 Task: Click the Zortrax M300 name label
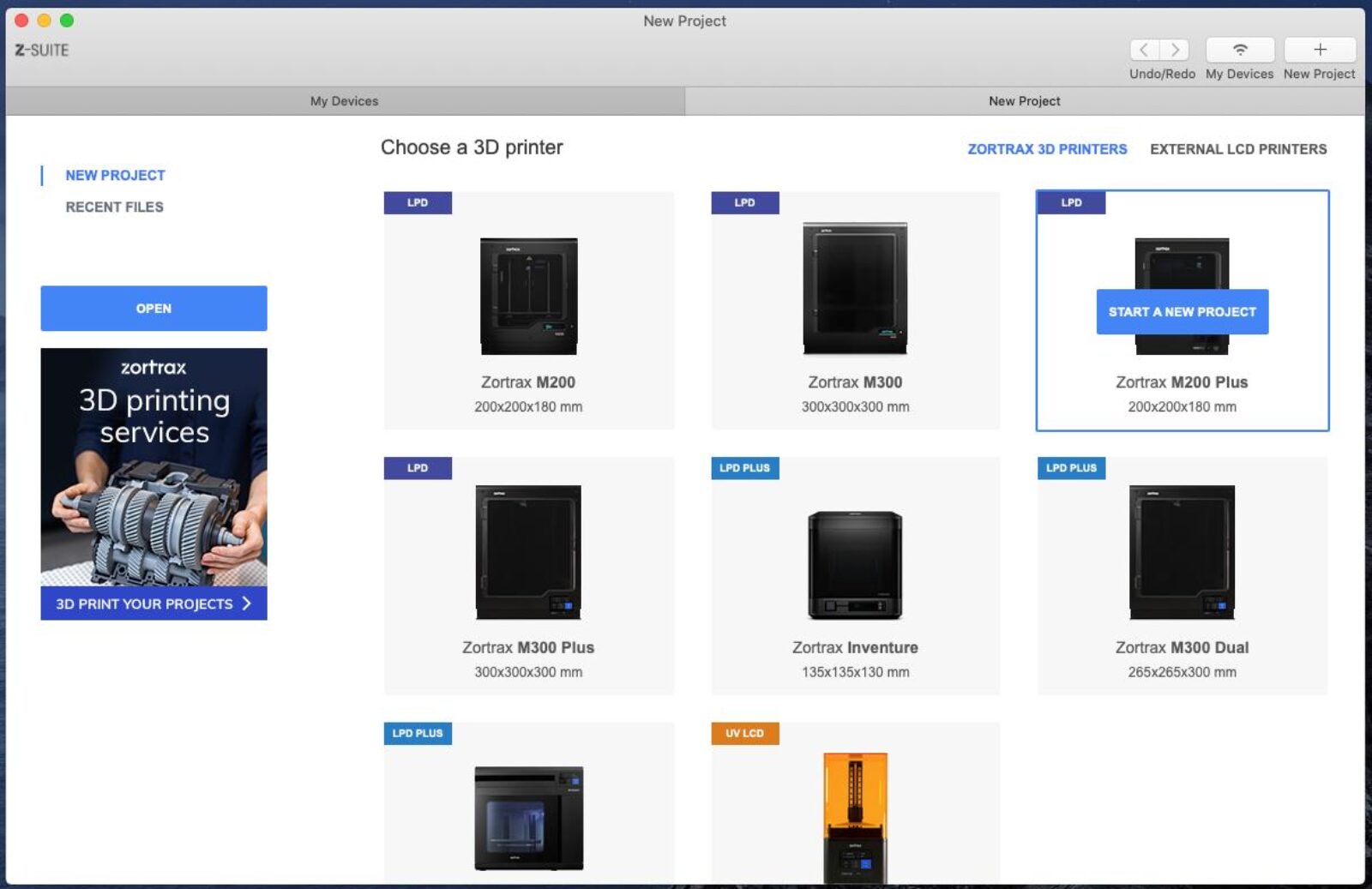point(855,382)
